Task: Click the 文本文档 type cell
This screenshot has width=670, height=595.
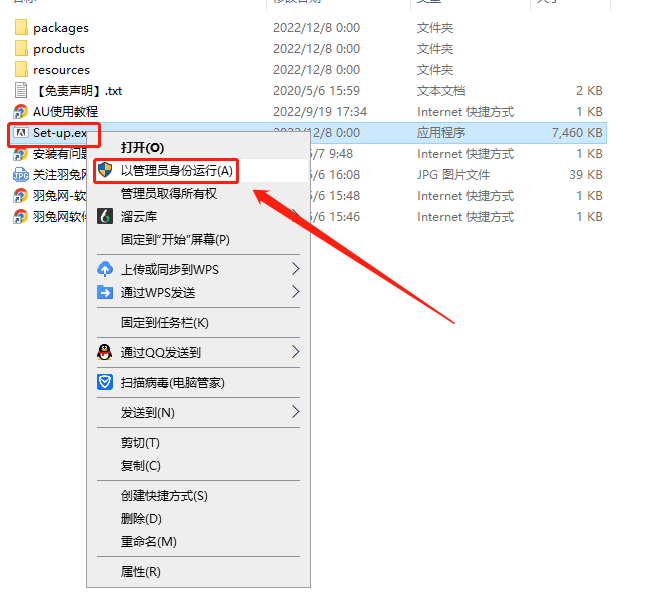Action: point(441,91)
